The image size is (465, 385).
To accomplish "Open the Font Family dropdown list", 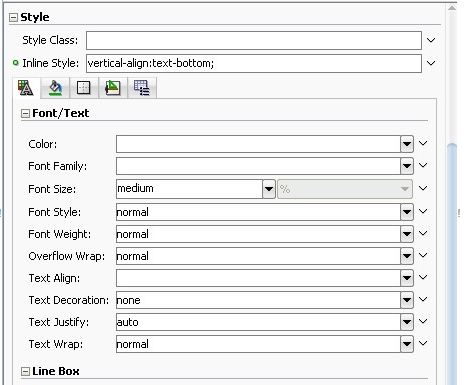I will pyautogui.click(x=407, y=166).
